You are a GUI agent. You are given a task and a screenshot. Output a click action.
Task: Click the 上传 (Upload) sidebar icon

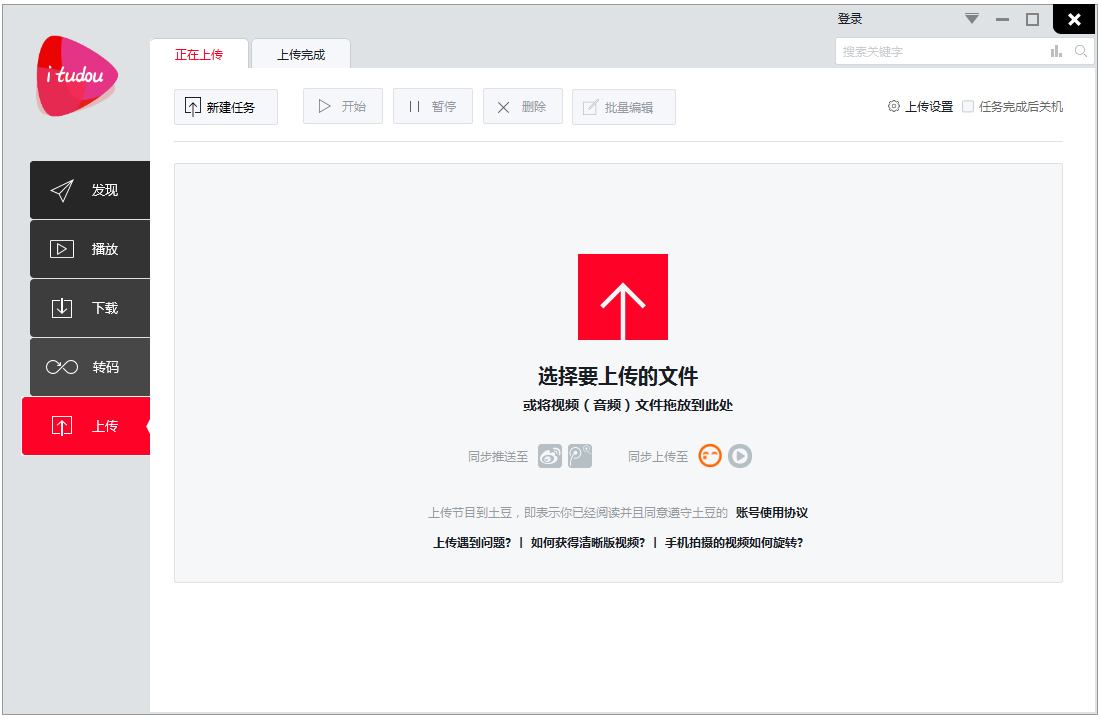[89, 426]
